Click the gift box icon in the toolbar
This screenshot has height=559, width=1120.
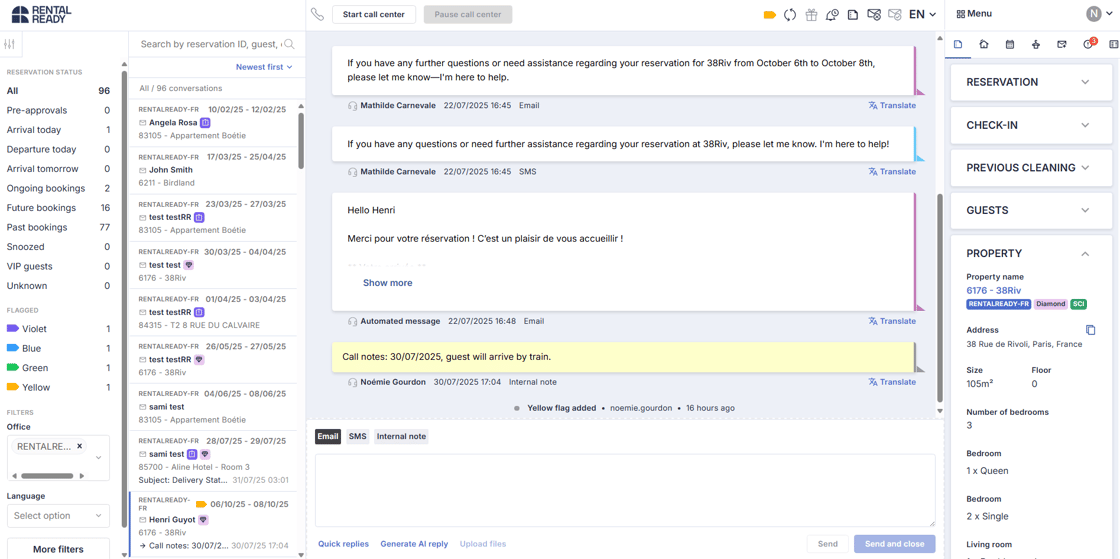click(811, 14)
